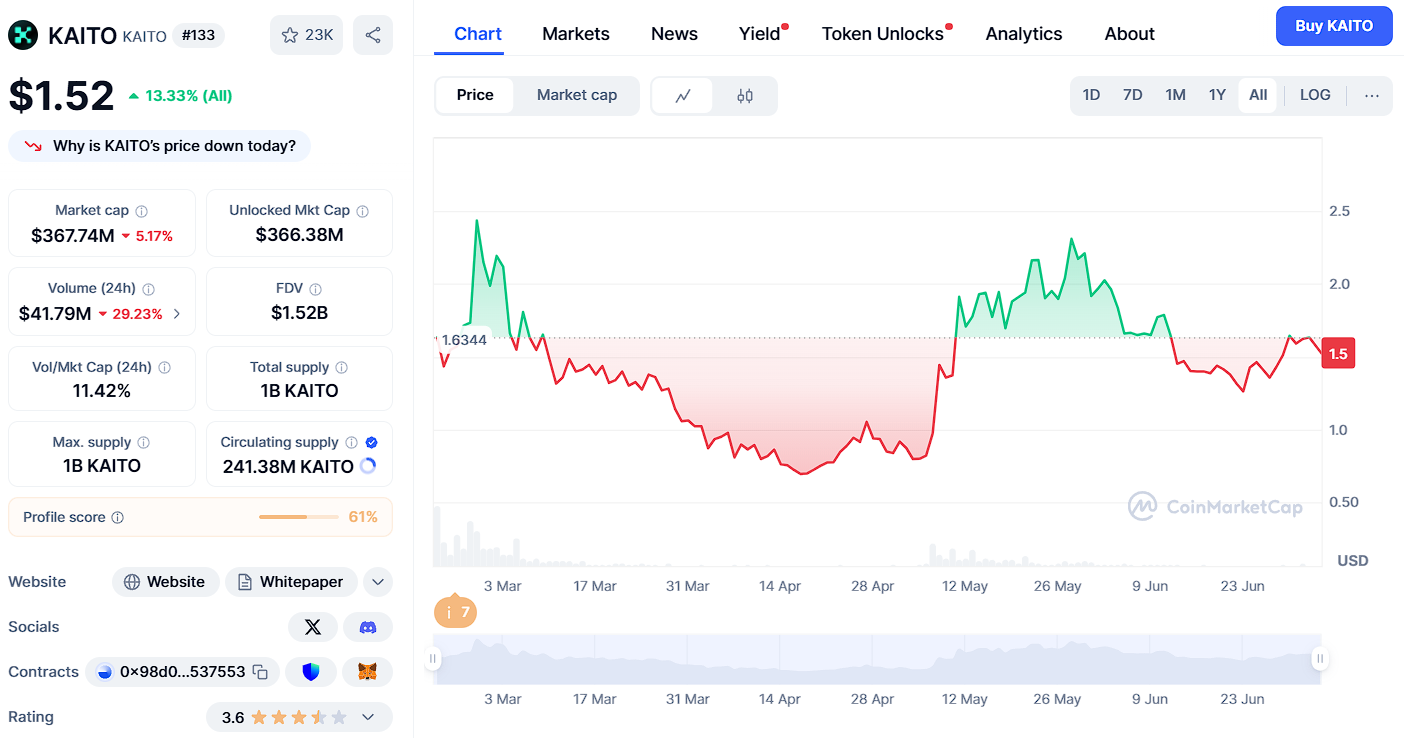Viewport: 1404px width, 738px height.
Task: Enable LOG scale on chart
Action: tap(1315, 95)
